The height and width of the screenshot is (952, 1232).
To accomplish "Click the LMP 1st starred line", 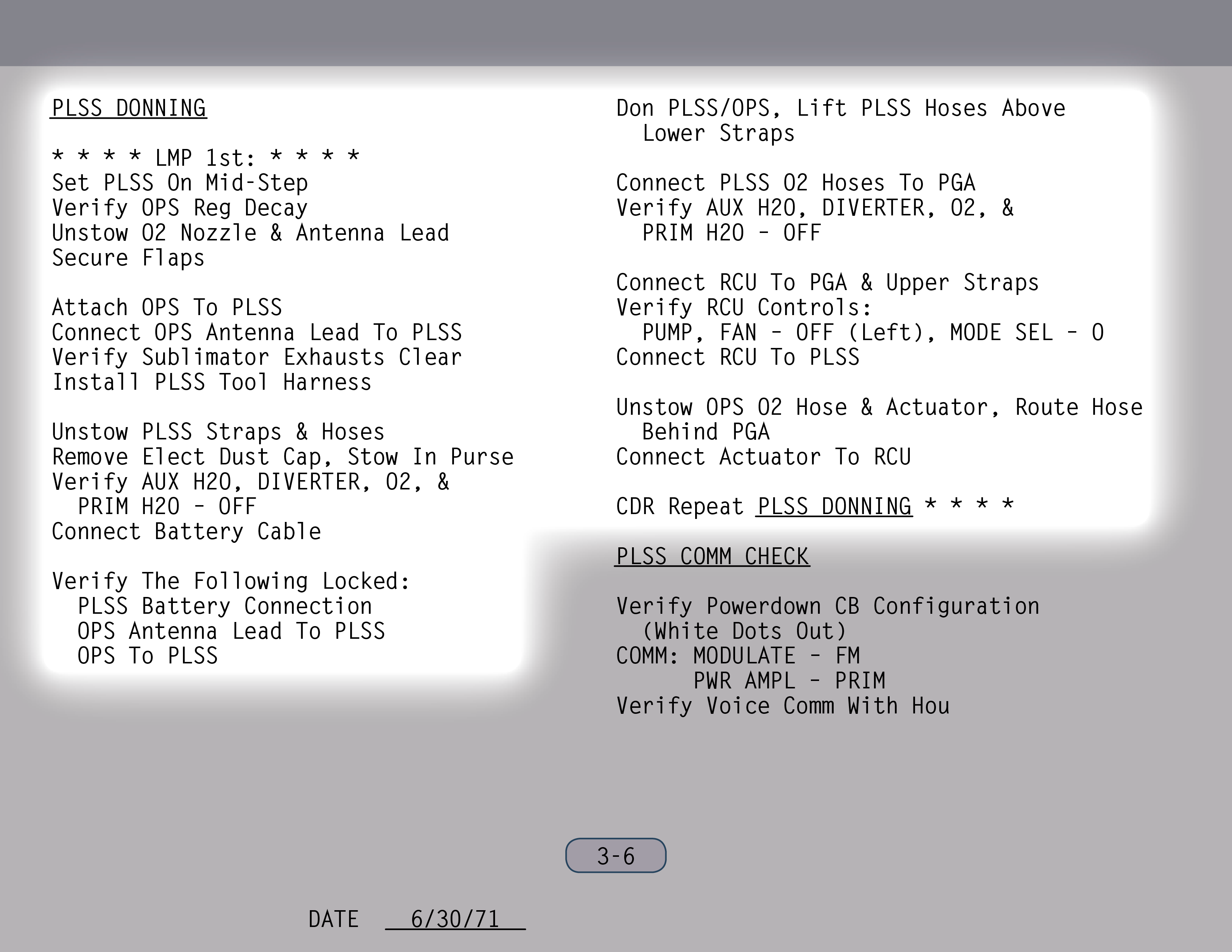I will (x=205, y=157).
